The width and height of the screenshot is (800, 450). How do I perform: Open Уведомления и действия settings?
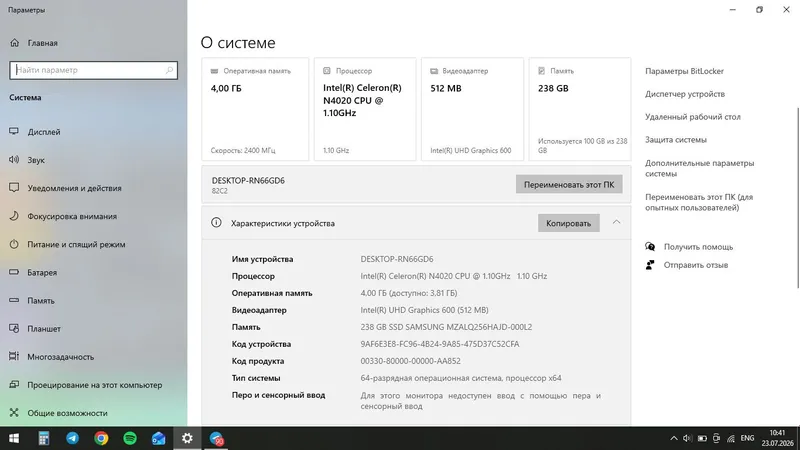(x=65, y=188)
